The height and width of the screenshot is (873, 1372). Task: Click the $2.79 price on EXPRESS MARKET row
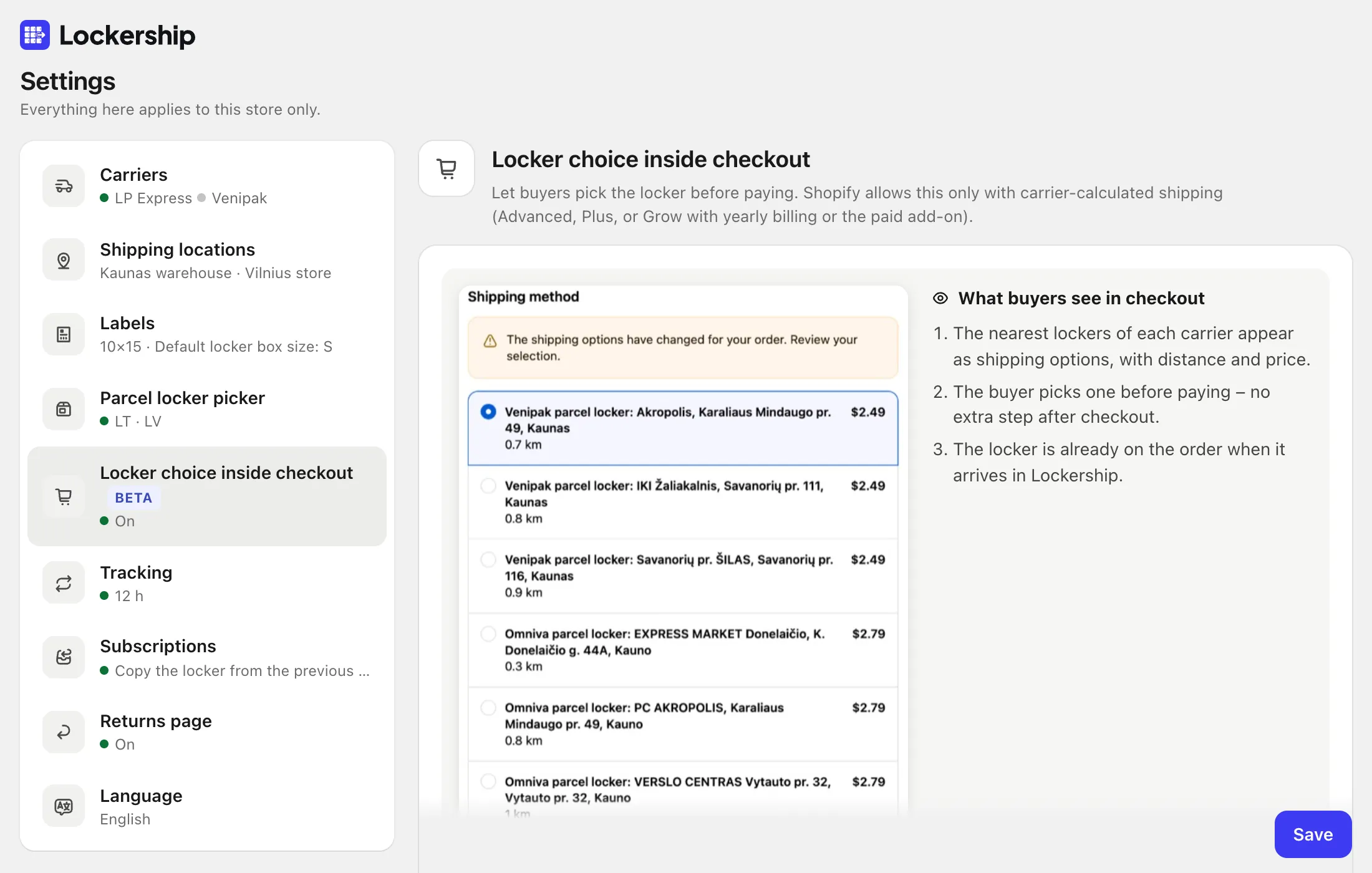(868, 634)
